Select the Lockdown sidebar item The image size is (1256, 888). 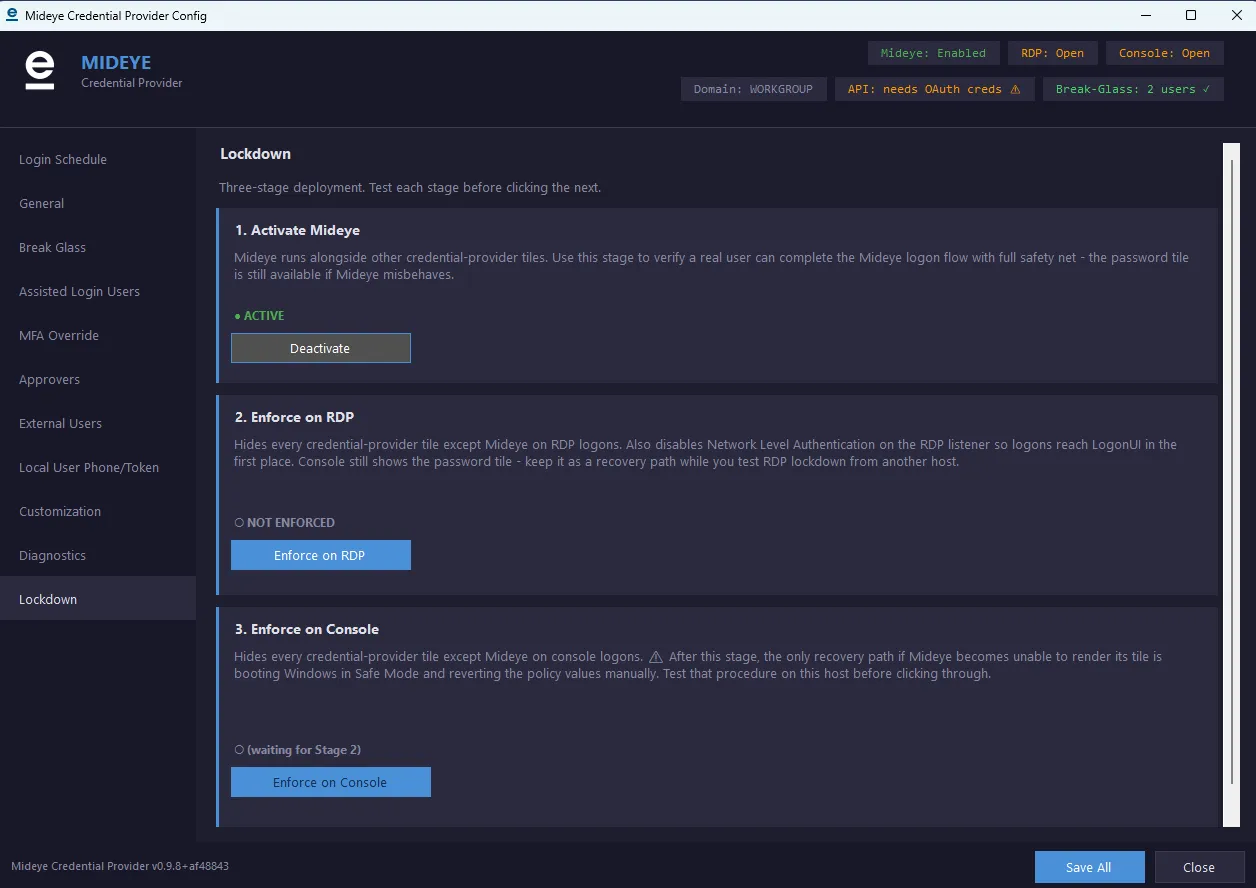pos(98,599)
